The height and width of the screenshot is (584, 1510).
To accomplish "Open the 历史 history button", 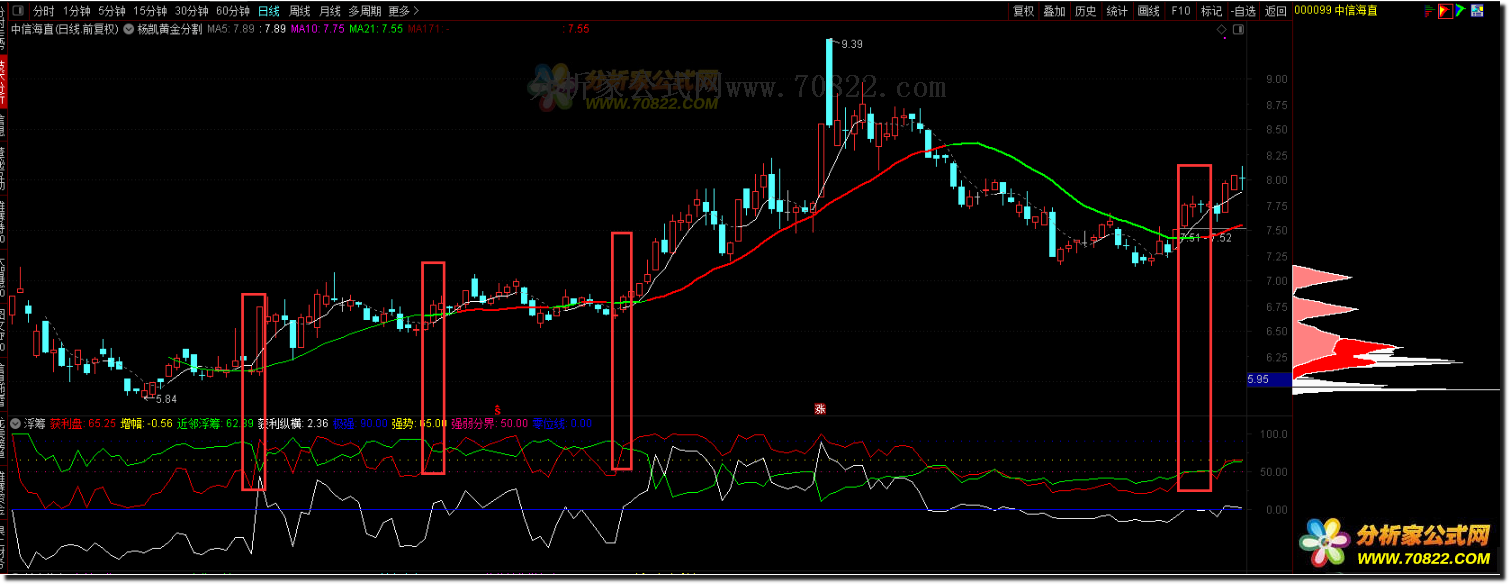I will pyautogui.click(x=1086, y=11).
